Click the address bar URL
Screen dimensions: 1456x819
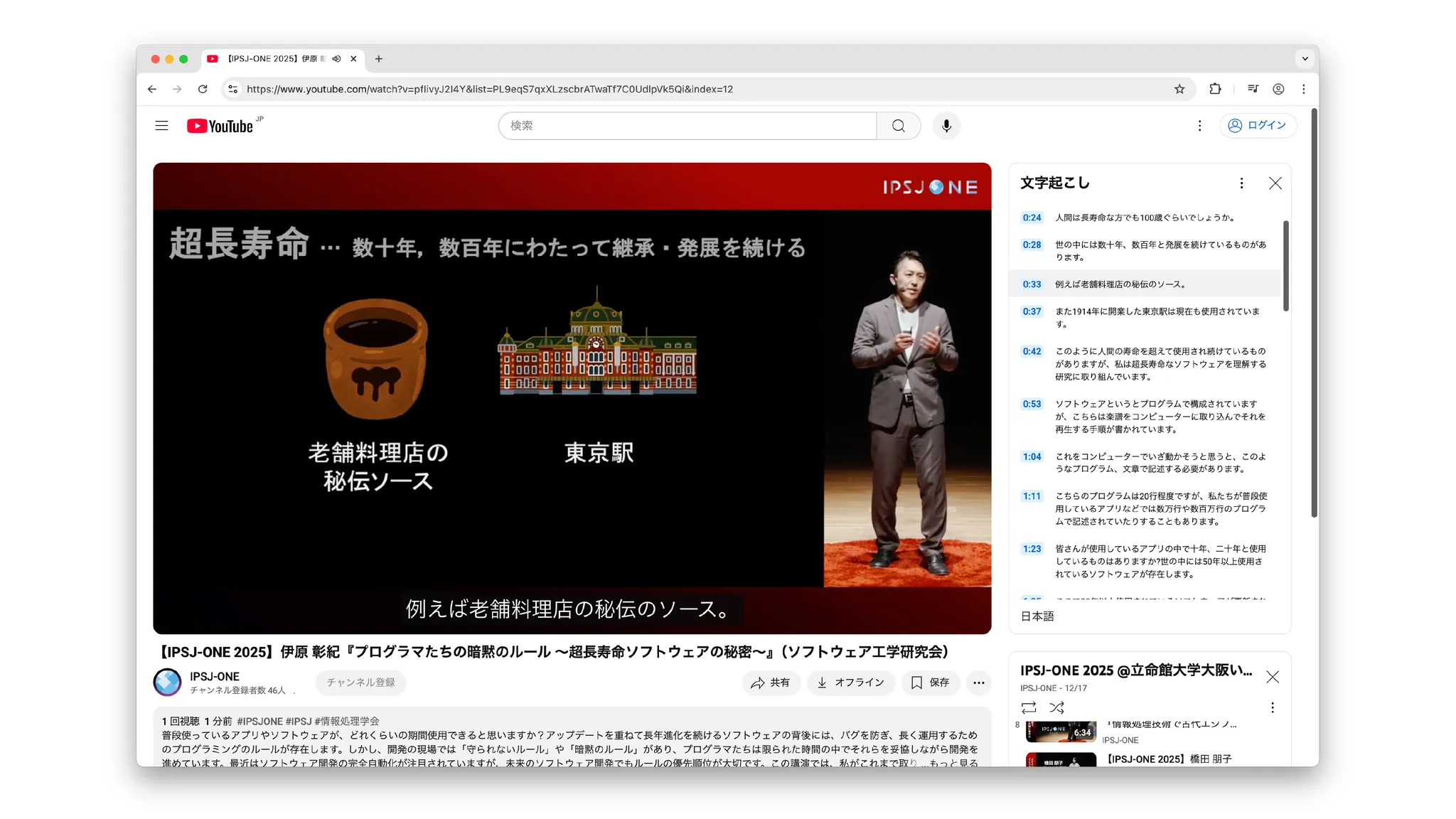pyautogui.click(x=490, y=89)
